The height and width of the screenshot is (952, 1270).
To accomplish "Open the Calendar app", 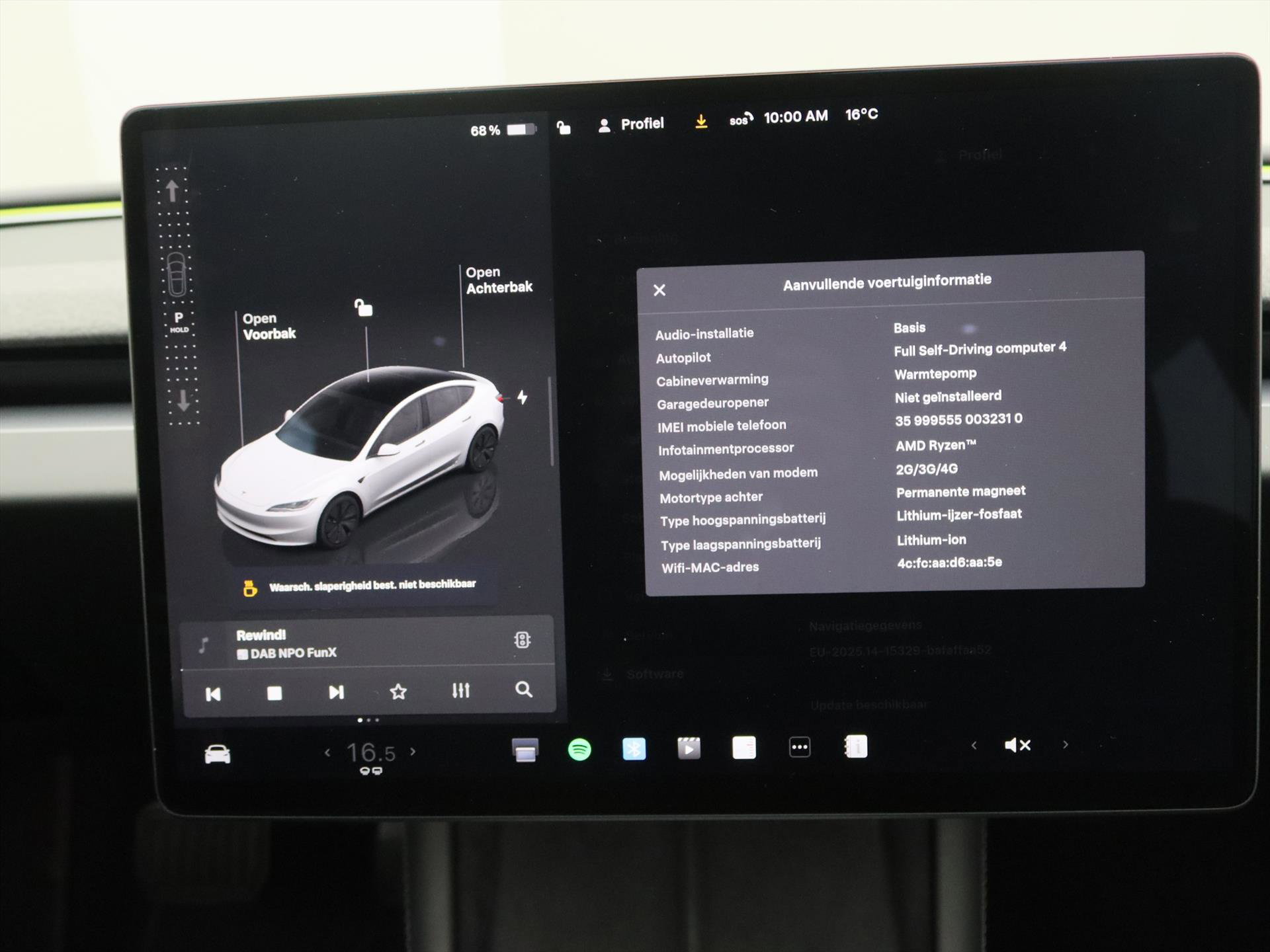I will [744, 748].
